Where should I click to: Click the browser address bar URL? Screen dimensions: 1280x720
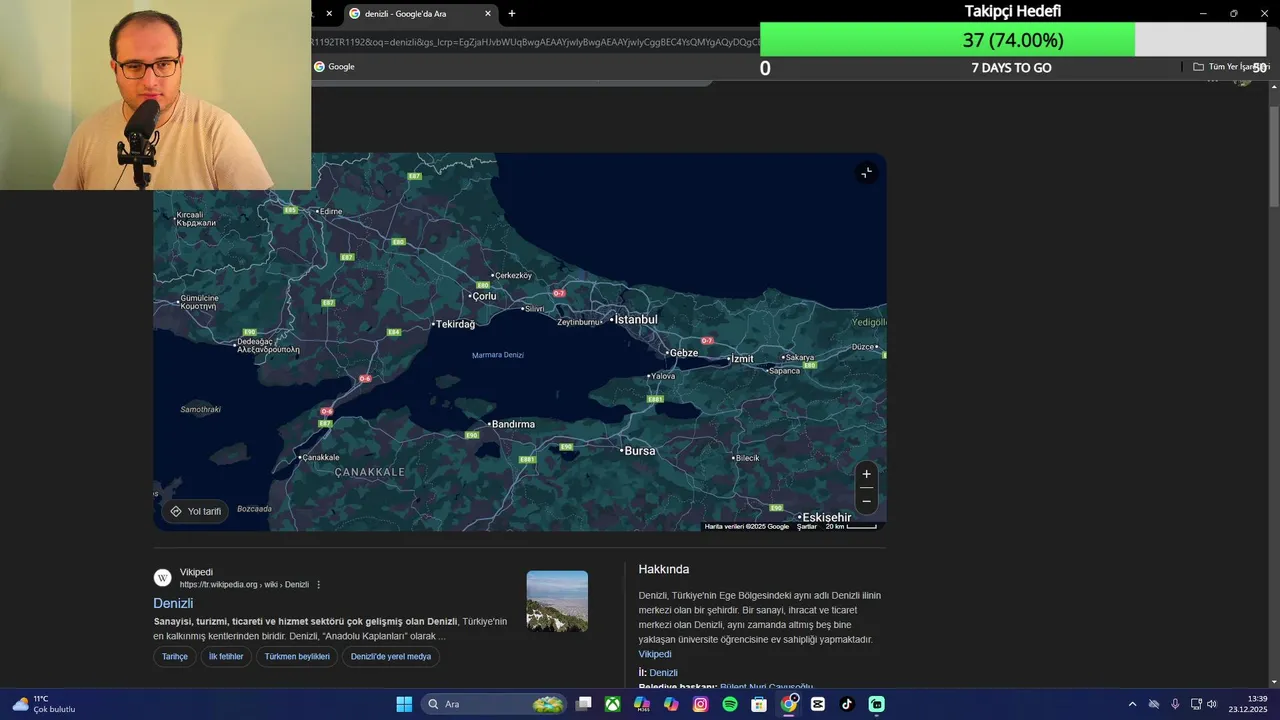point(535,42)
